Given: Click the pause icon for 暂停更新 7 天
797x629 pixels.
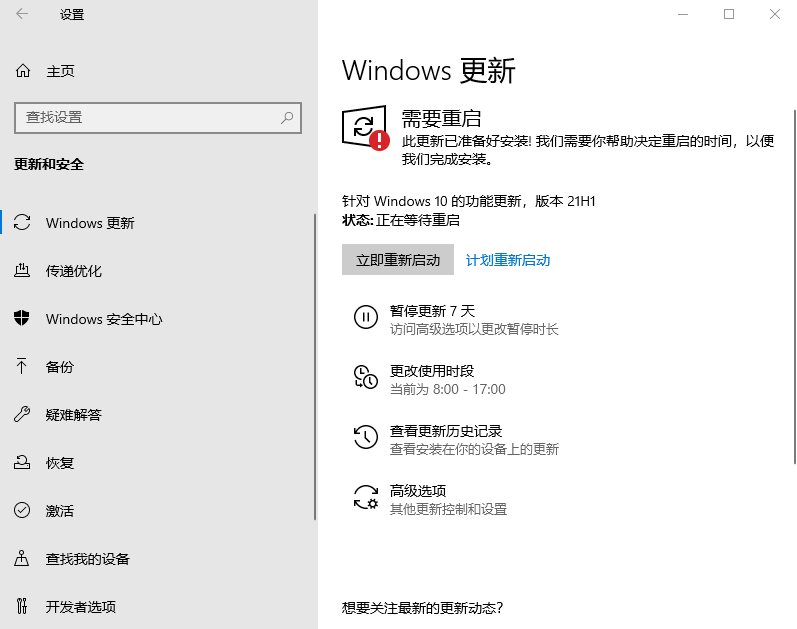Looking at the screenshot, I should point(365,317).
